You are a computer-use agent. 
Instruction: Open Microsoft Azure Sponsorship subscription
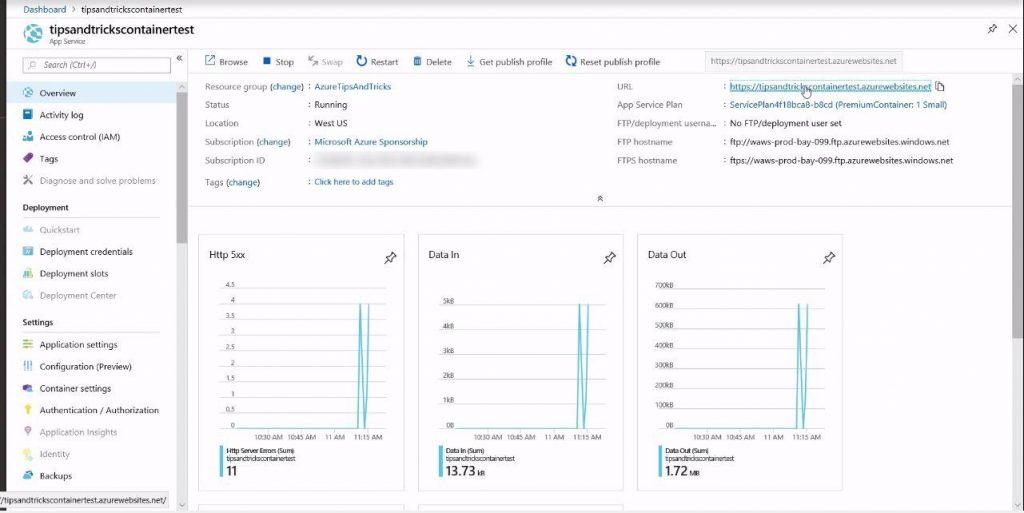point(371,142)
